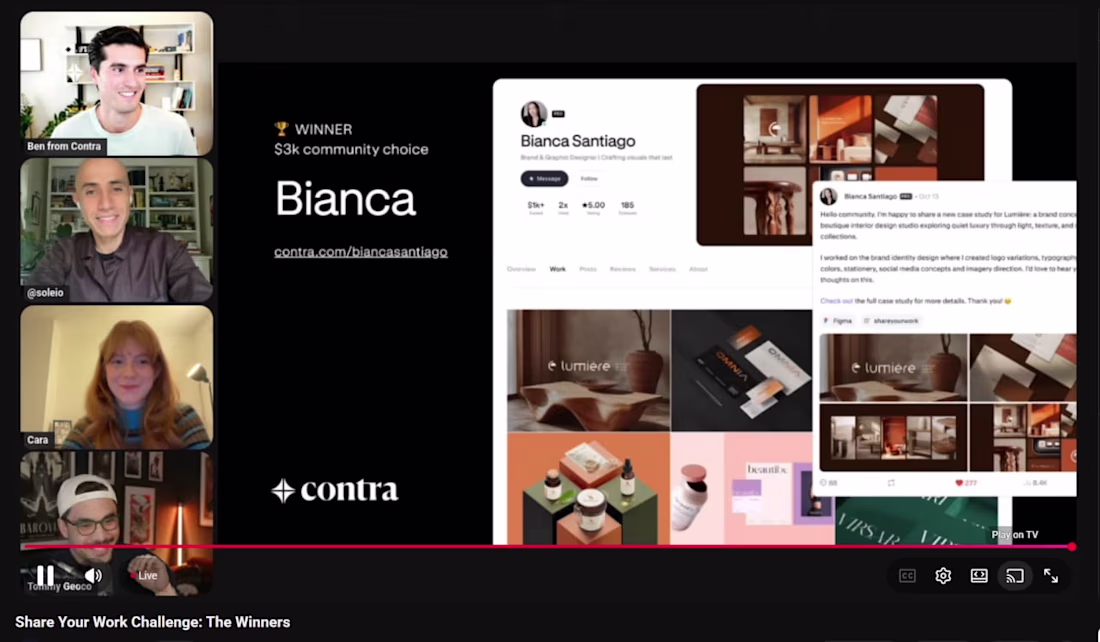The height and width of the screenshot is (642, 1100).
Task: Select the Overview tab on profile
Action: click(521, 269)
